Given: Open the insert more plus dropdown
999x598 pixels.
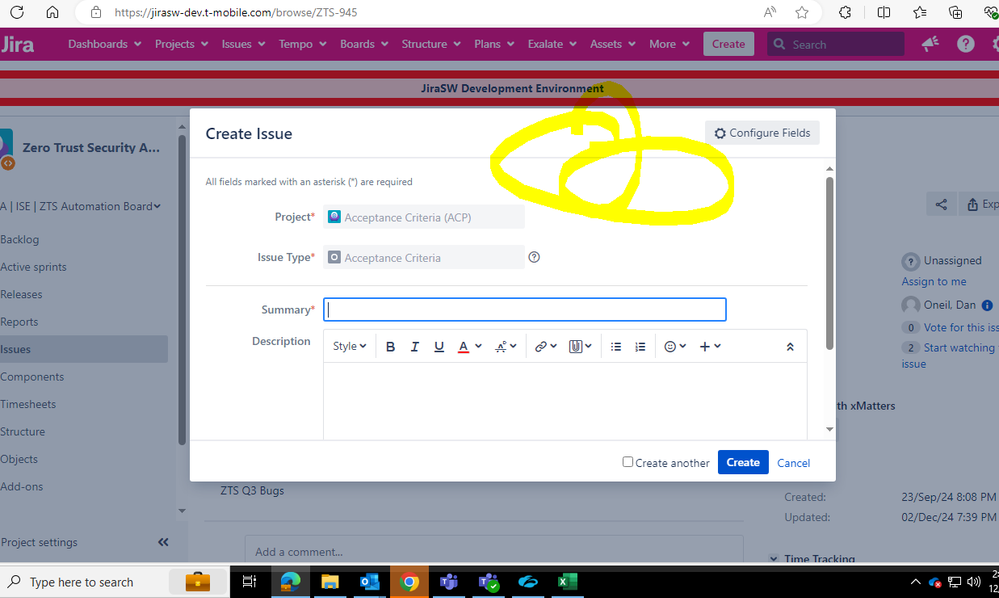Looking at the screenshot, I should 710,346.
